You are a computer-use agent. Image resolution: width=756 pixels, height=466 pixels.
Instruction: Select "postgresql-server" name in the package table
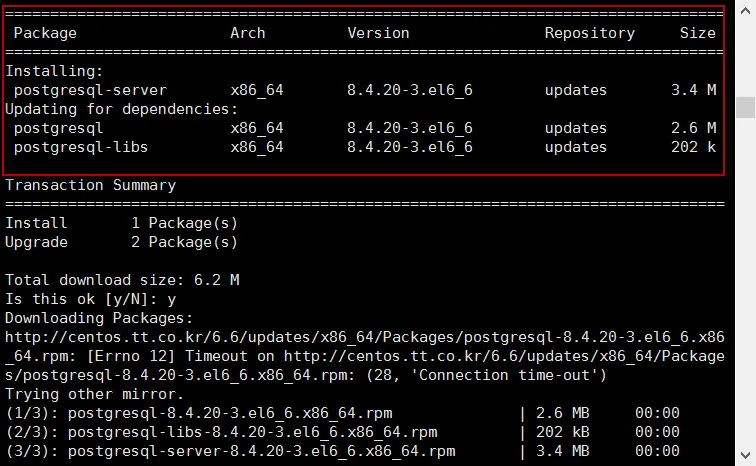(x=90, y=90)
